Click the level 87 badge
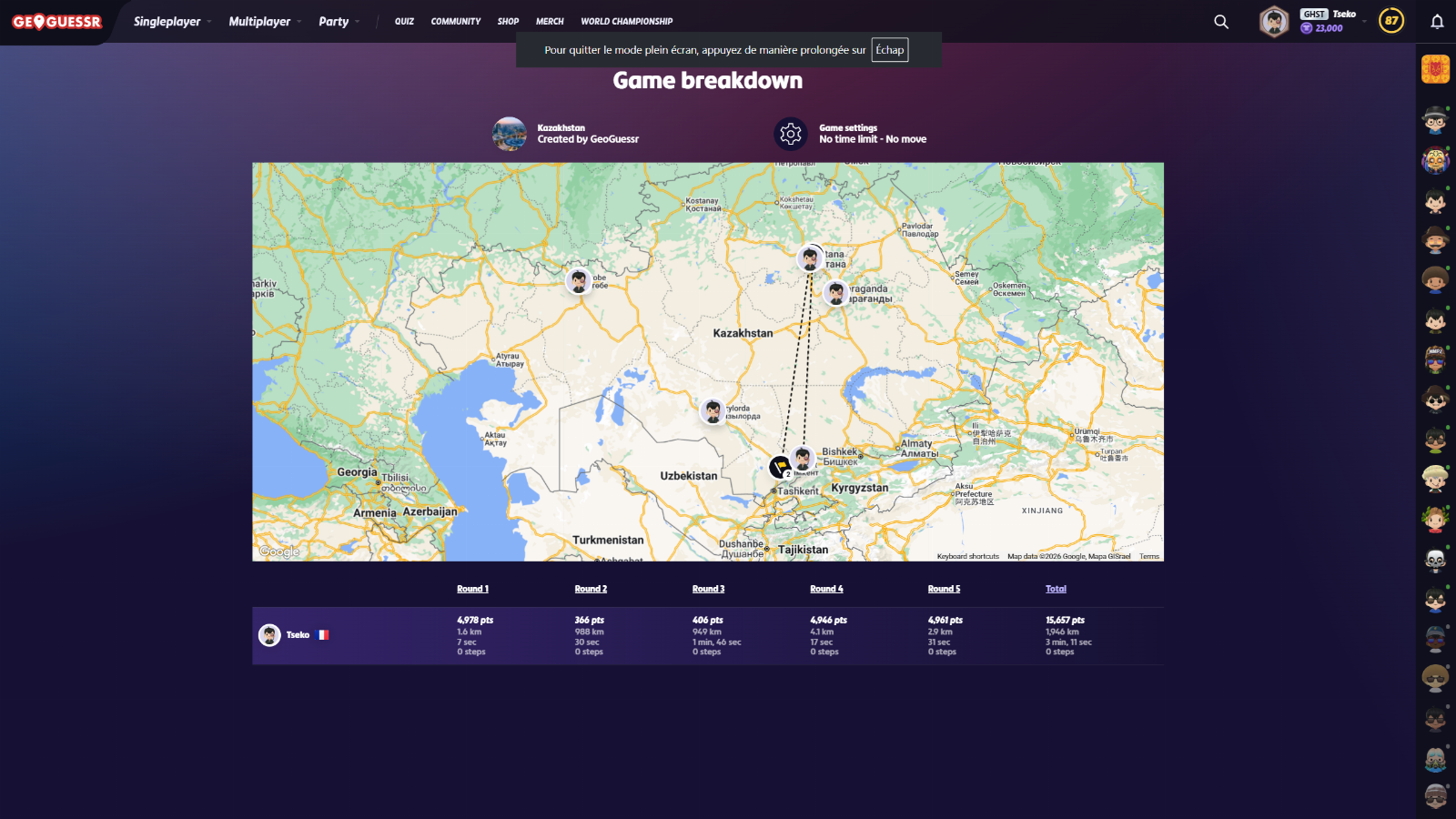The image size is (1456, 819). coord(1390,21)
